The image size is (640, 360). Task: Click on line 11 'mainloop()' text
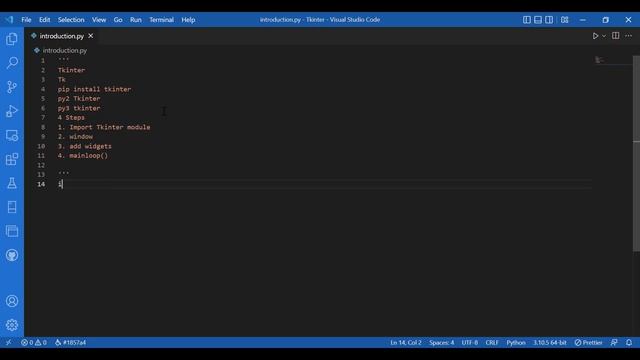click(x=89, y=156)
